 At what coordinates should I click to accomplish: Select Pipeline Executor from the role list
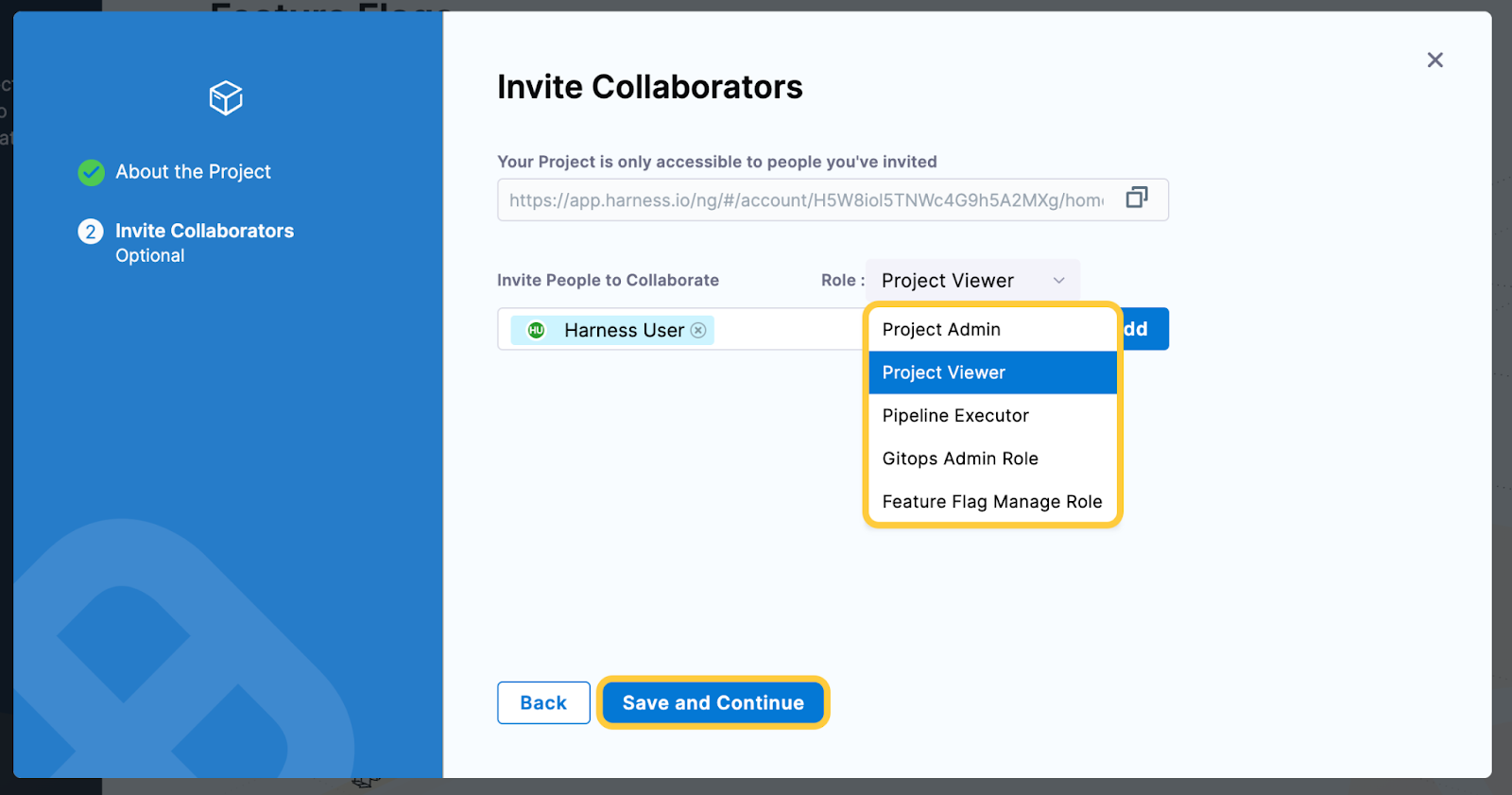[x=954, y=415]
